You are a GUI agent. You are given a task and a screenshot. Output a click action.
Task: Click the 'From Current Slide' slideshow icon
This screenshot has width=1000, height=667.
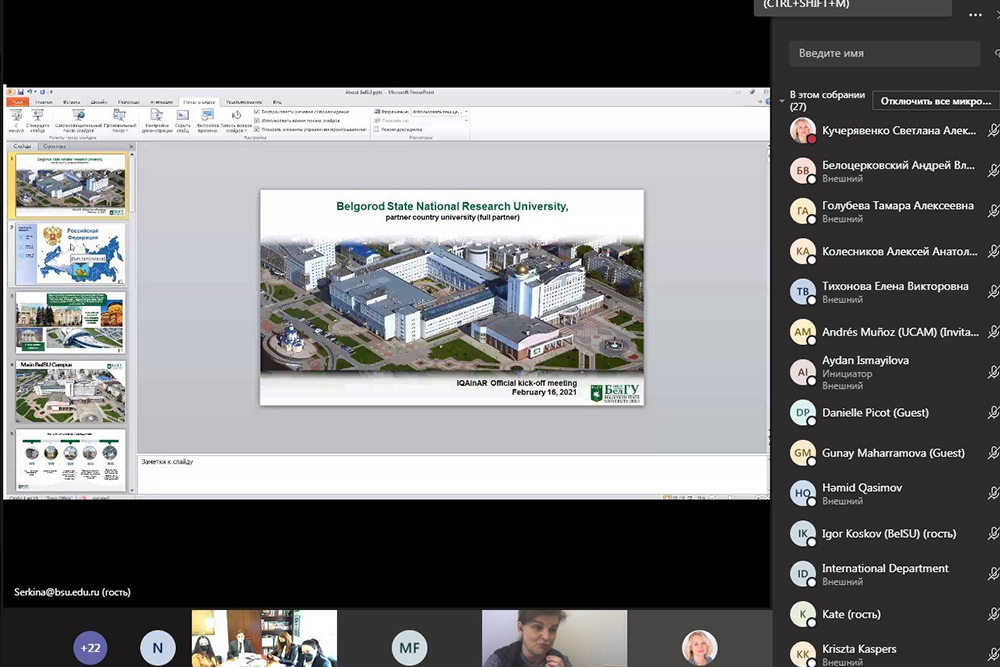pyautogui.click(x=38, y=117)
